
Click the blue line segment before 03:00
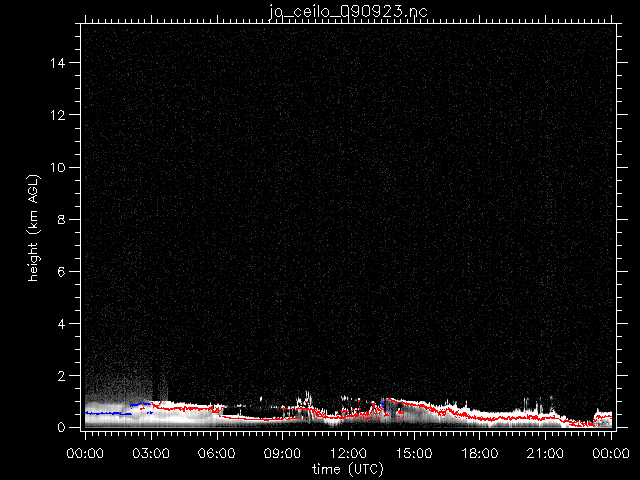pyautogui.click(x=105, y=412)
